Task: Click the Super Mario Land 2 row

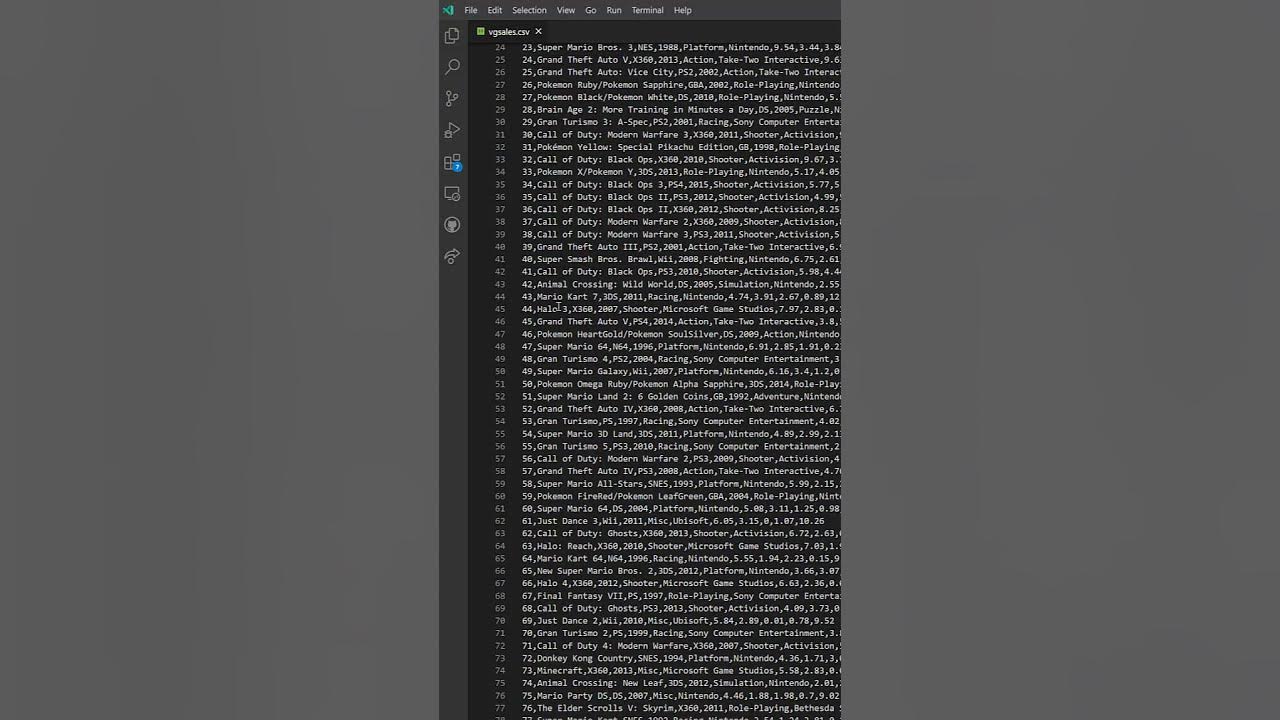Action: [681, 396]
